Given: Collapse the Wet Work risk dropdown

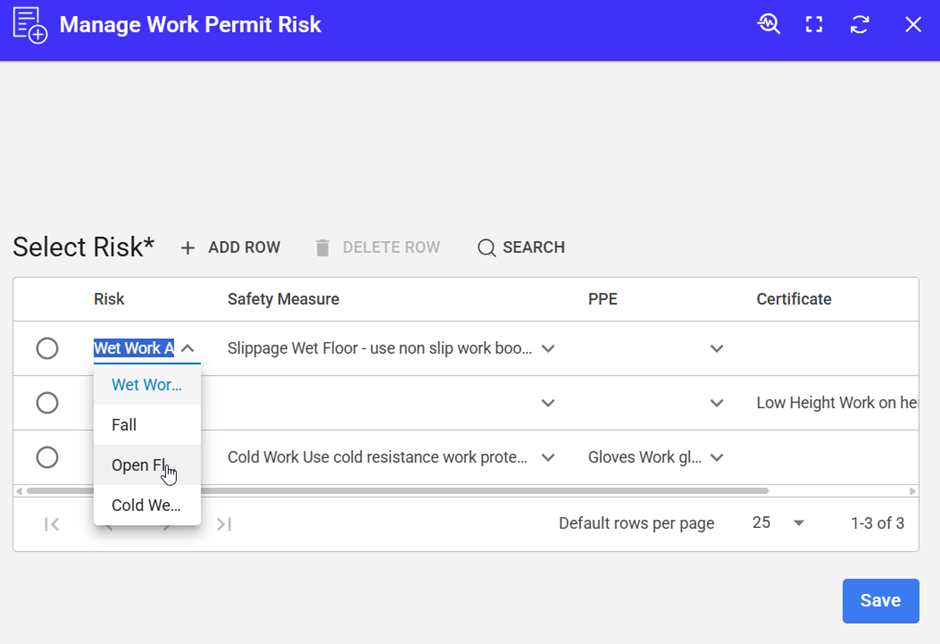Looking at the screenshot, I should coord(187,349).
